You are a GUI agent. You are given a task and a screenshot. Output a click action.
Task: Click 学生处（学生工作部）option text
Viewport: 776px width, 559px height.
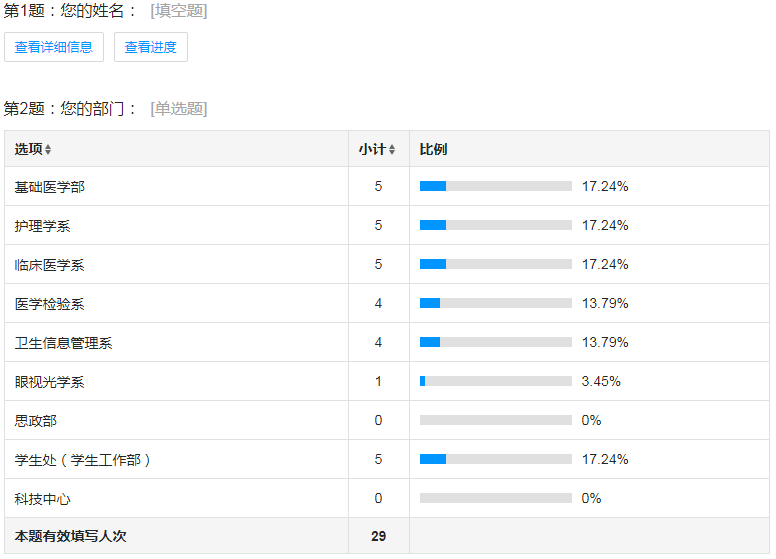point(84,460)
